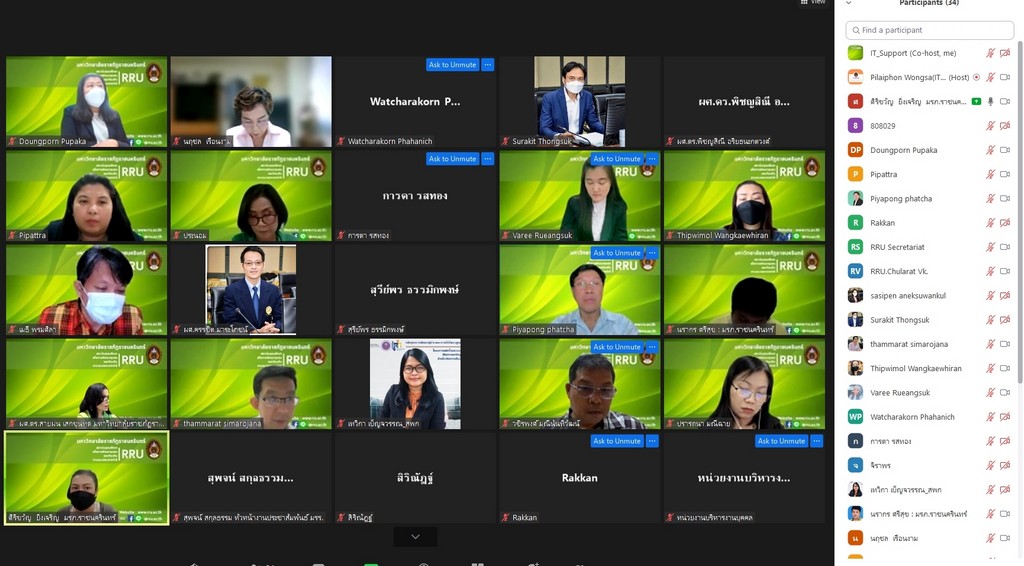Click สุริย์พร audio-only tile

415,290
